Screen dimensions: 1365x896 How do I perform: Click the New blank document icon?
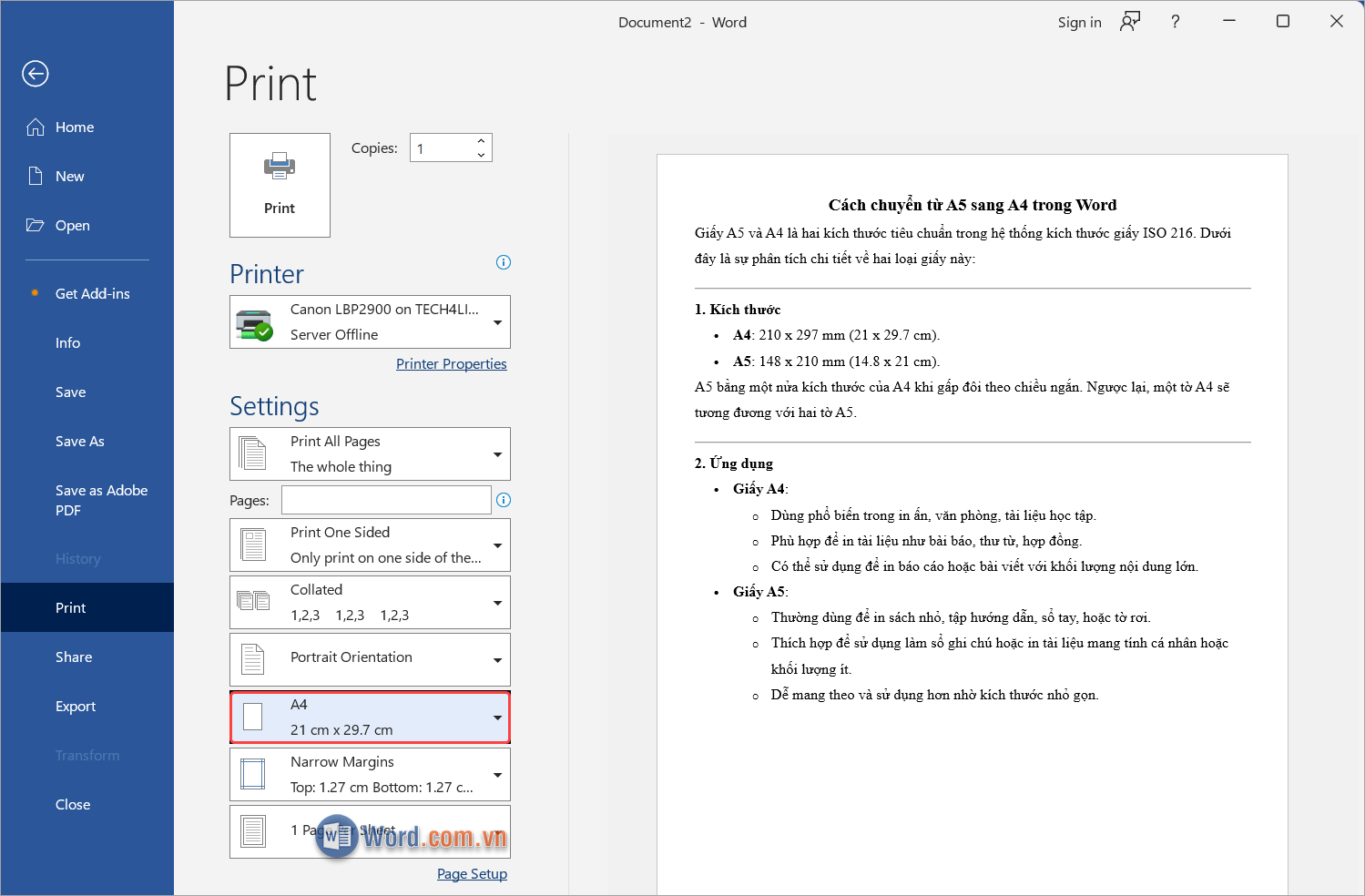tap(36, 176)
